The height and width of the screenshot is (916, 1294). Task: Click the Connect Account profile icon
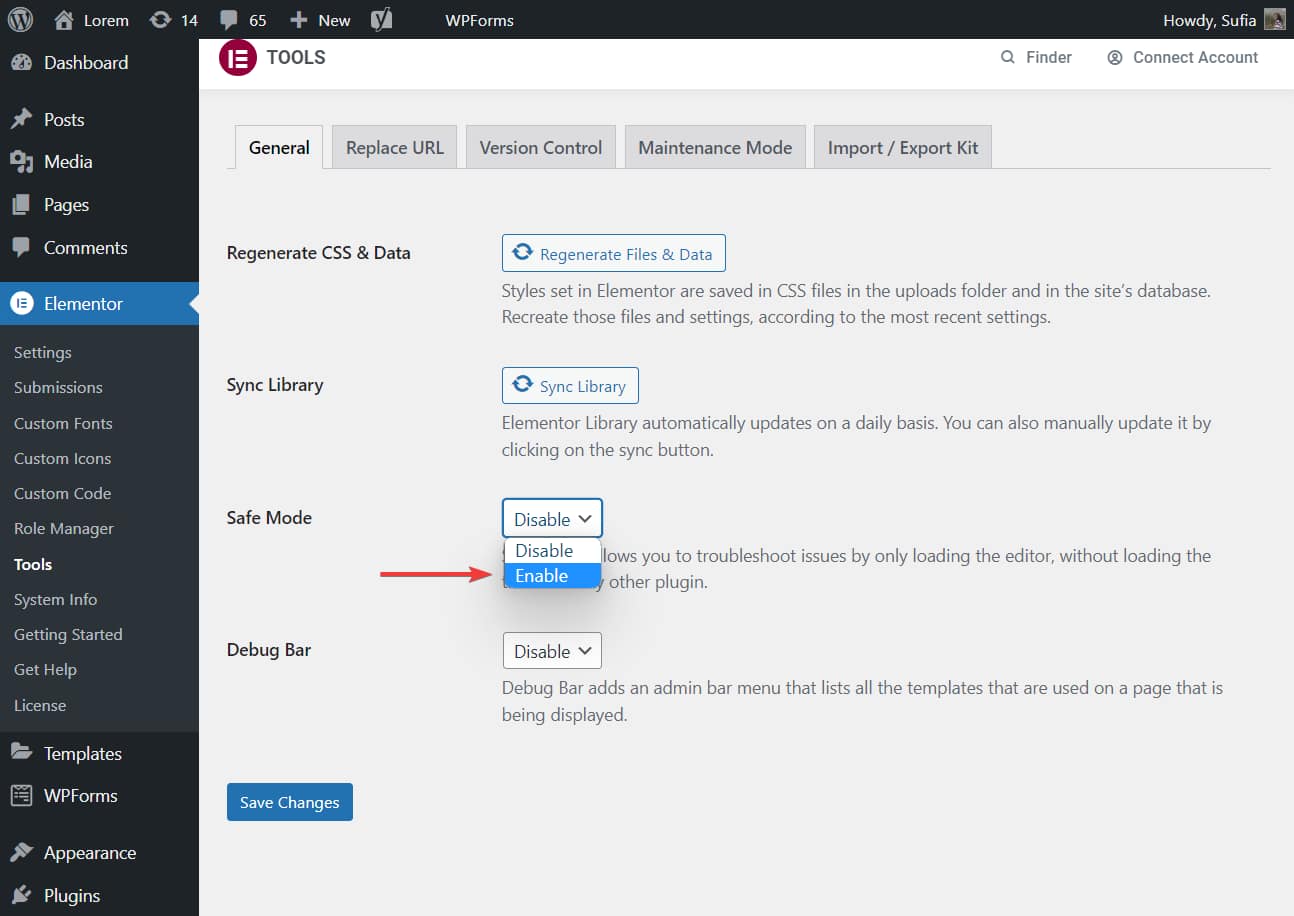coord(1114,57)
